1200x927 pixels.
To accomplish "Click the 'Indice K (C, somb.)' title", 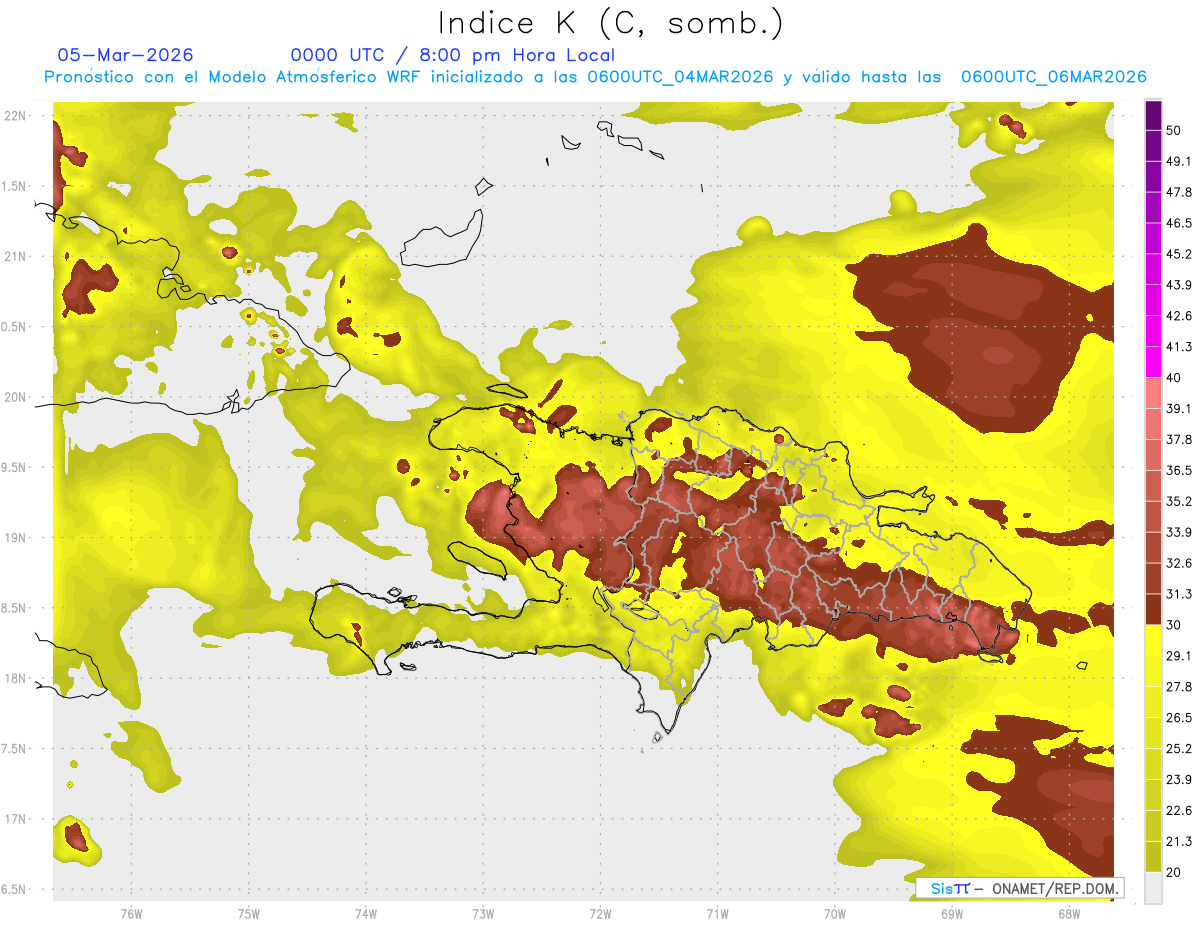I will (610, 22).
